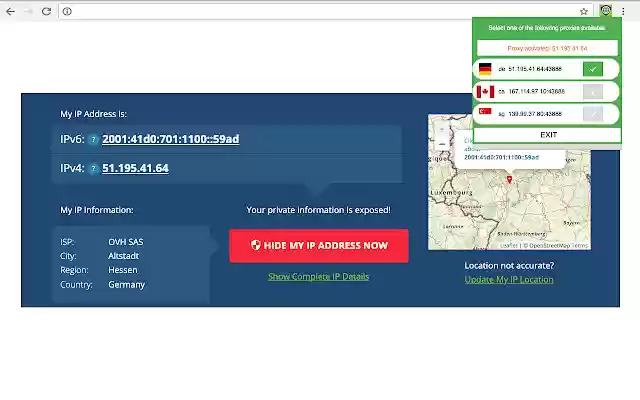The width and height of the screenshot is (640, 400).
Task: Enable the sg proxy checkmark
Action: pyautogui.click(x=593, y=114)
